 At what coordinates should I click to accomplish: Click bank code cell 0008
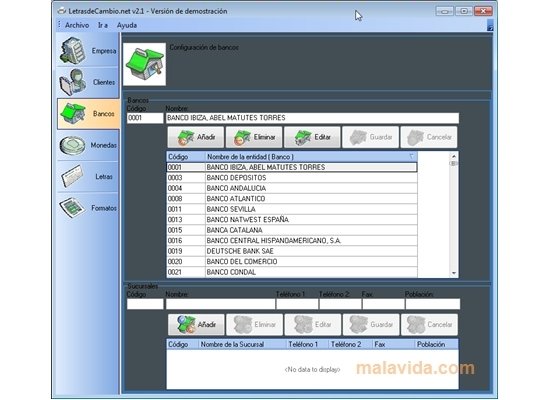click(x=186, y=199)
